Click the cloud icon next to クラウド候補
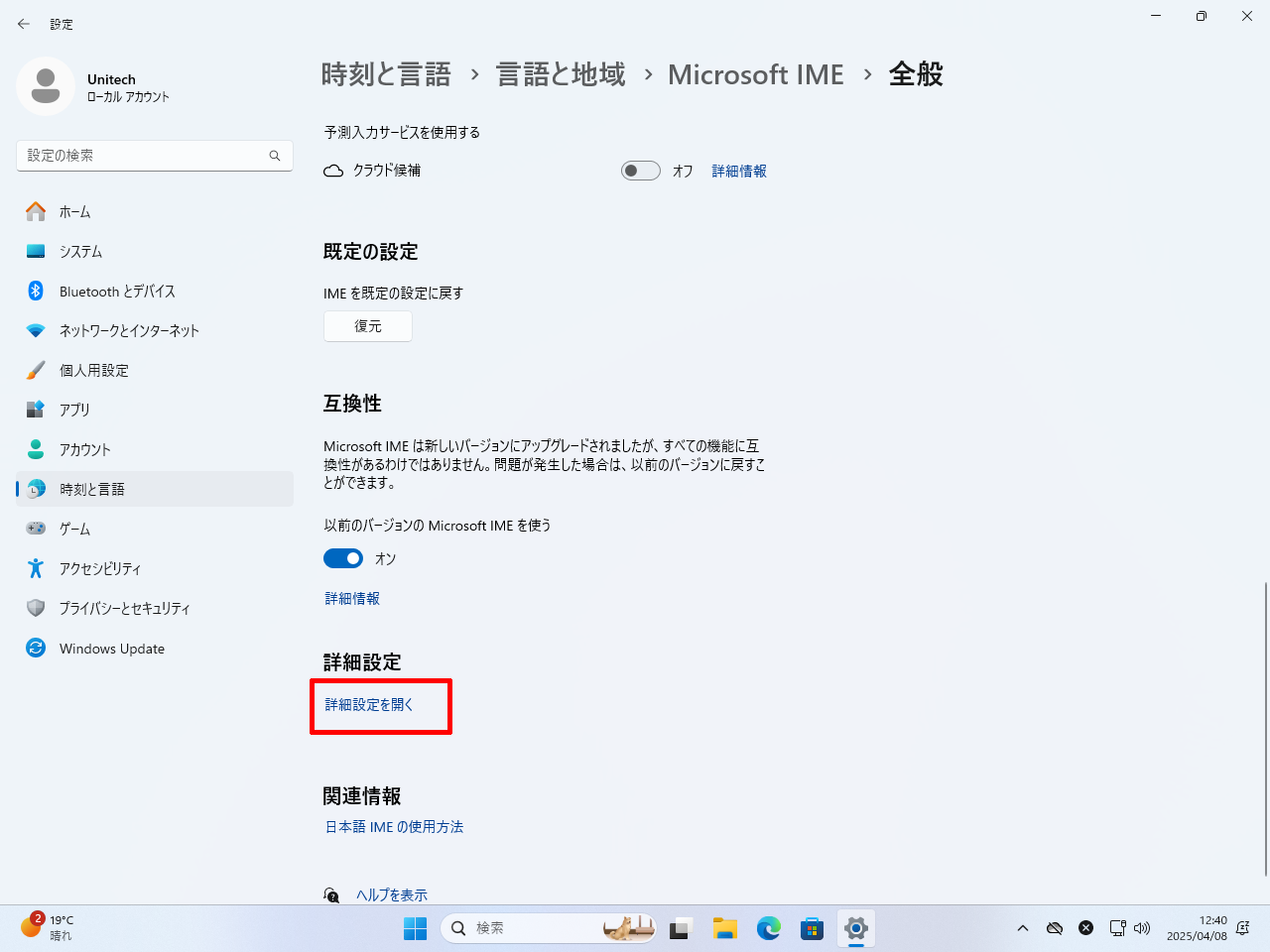 [x=333, y=171]
